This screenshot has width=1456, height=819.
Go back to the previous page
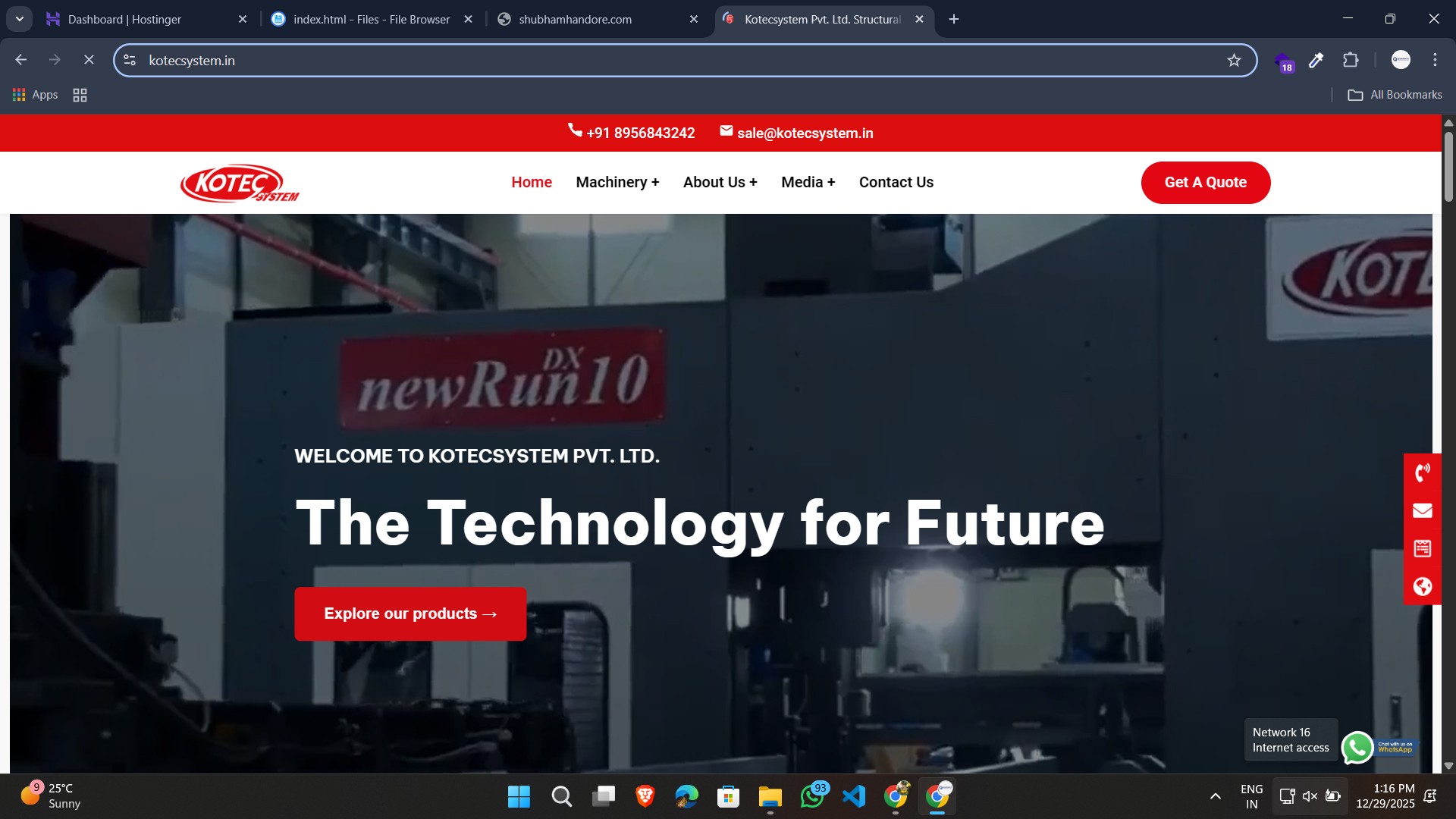[x=21, y=60]
